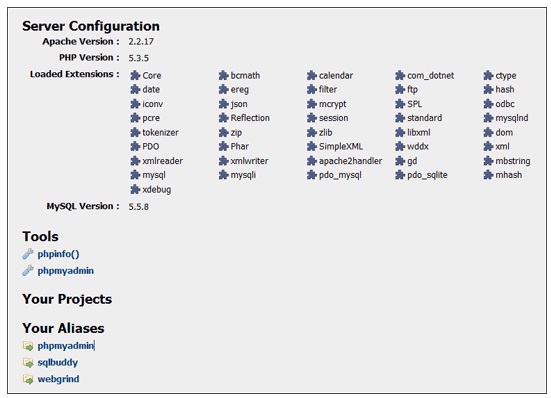Click the wrench icon beside phpinfo()
This screenshot has height=398, width=551.
[28, 254]
